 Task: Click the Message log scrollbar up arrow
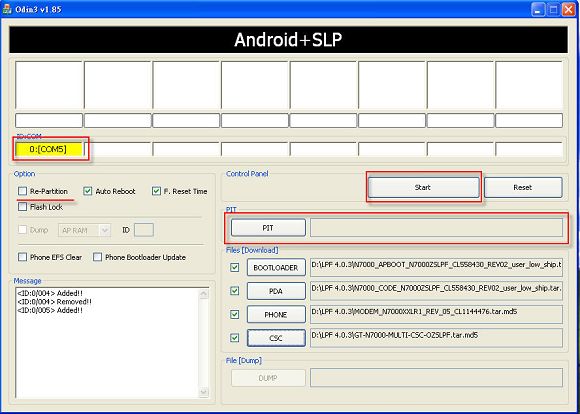point(204,294)
